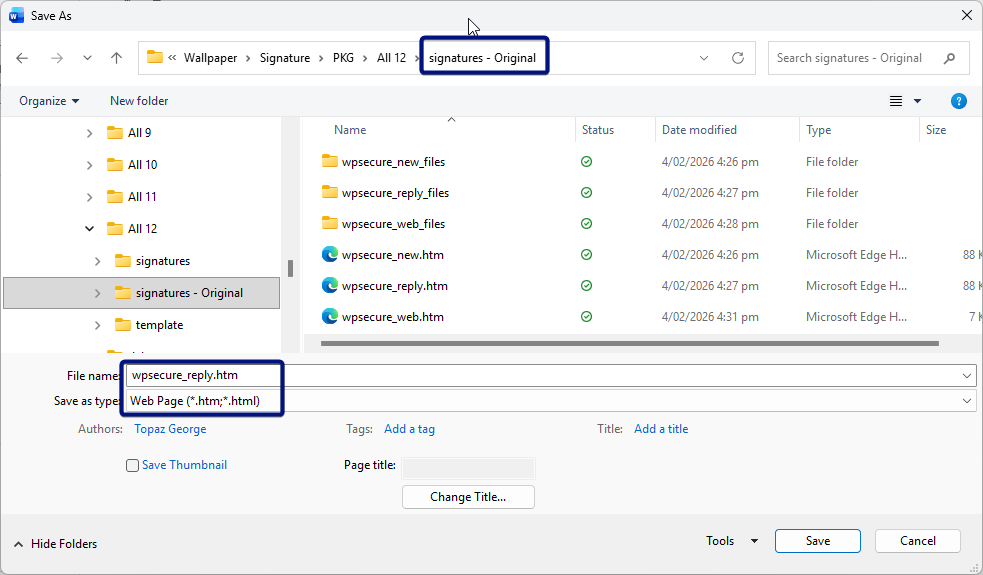Click the Add a tag link
Screen dimensions: 983x575
point(409,429)
